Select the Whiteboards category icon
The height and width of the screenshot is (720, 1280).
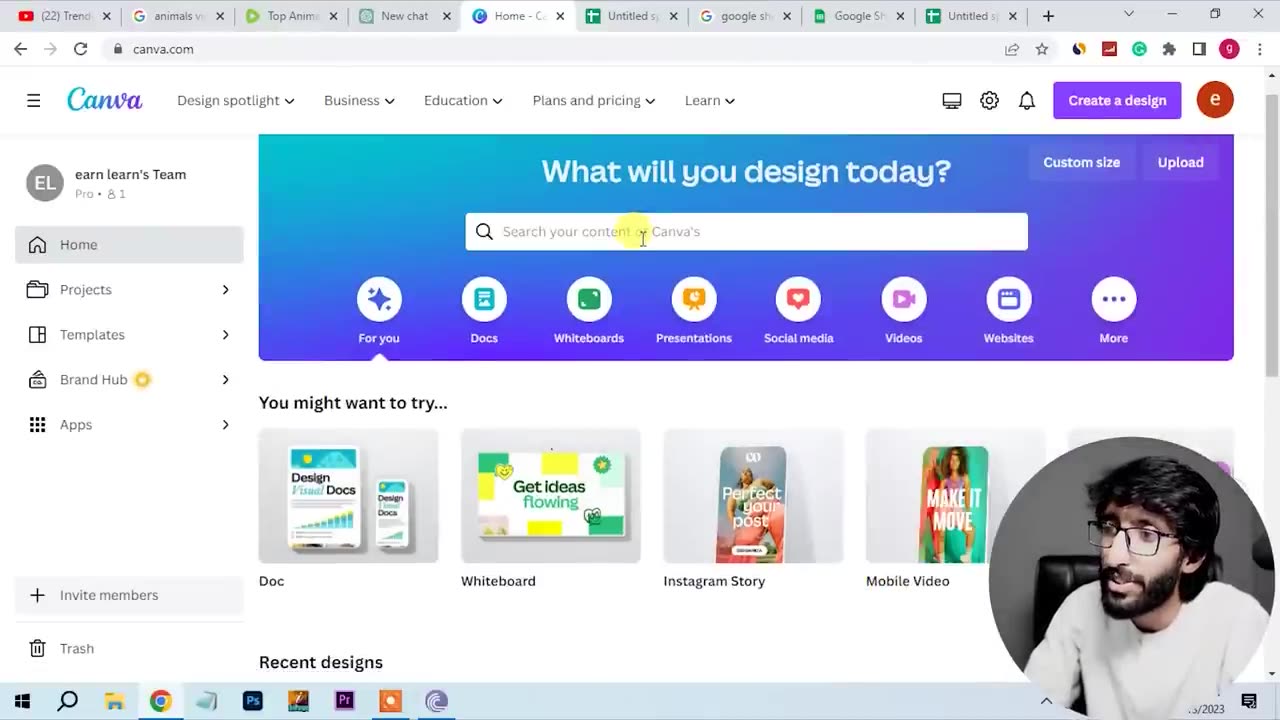[x=589, y=299]
